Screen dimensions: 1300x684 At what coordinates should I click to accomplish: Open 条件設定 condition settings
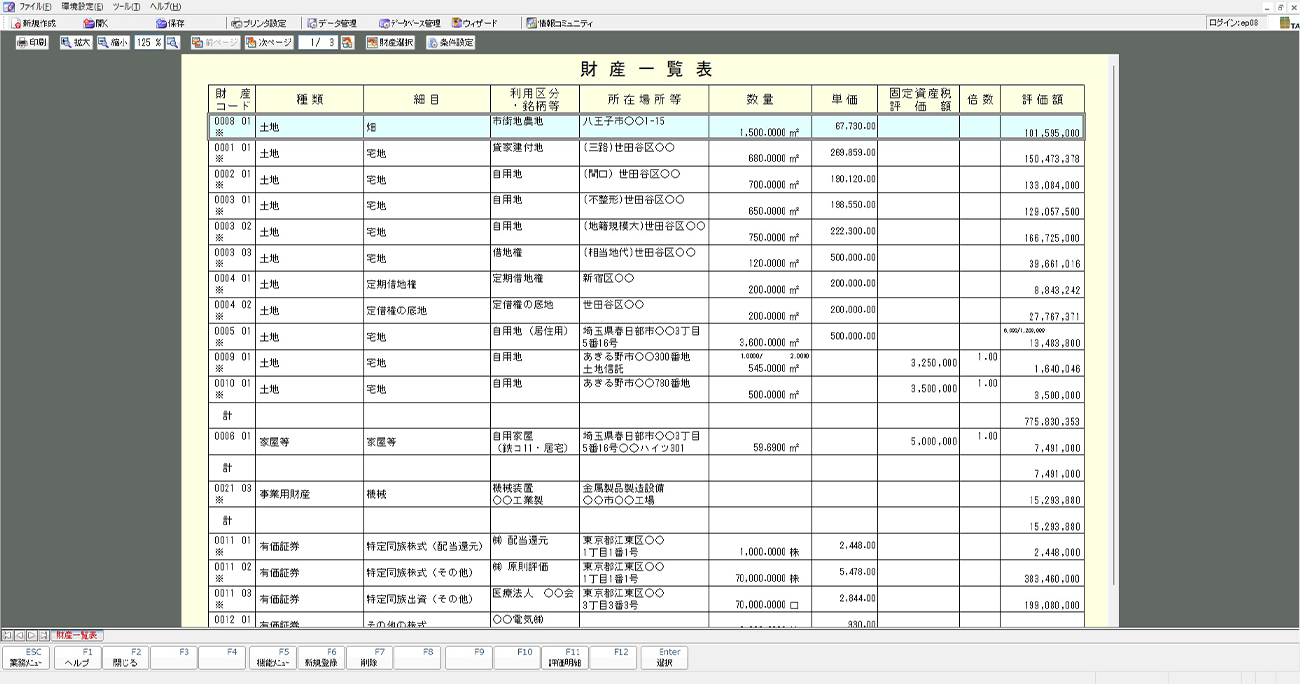click(450, 43)
